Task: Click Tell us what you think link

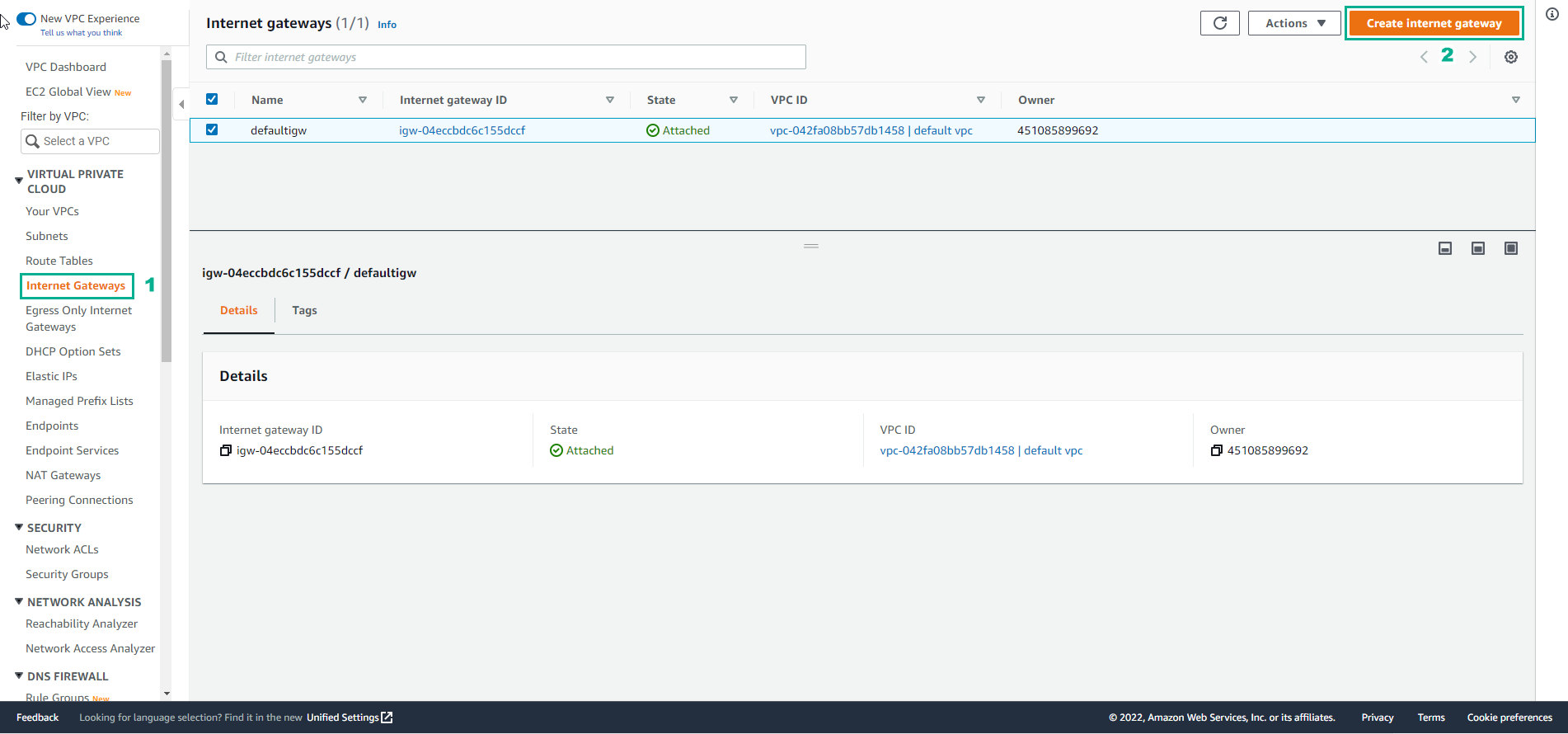Action: pyautogui.click(x=81, y=33)
